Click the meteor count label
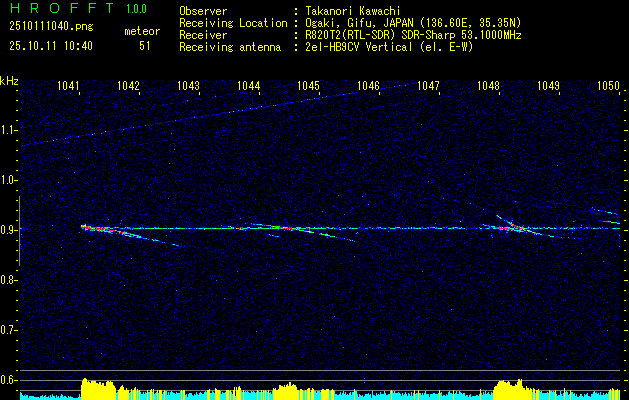Screen dimensions: 629x400 click(x=142, y=31)
